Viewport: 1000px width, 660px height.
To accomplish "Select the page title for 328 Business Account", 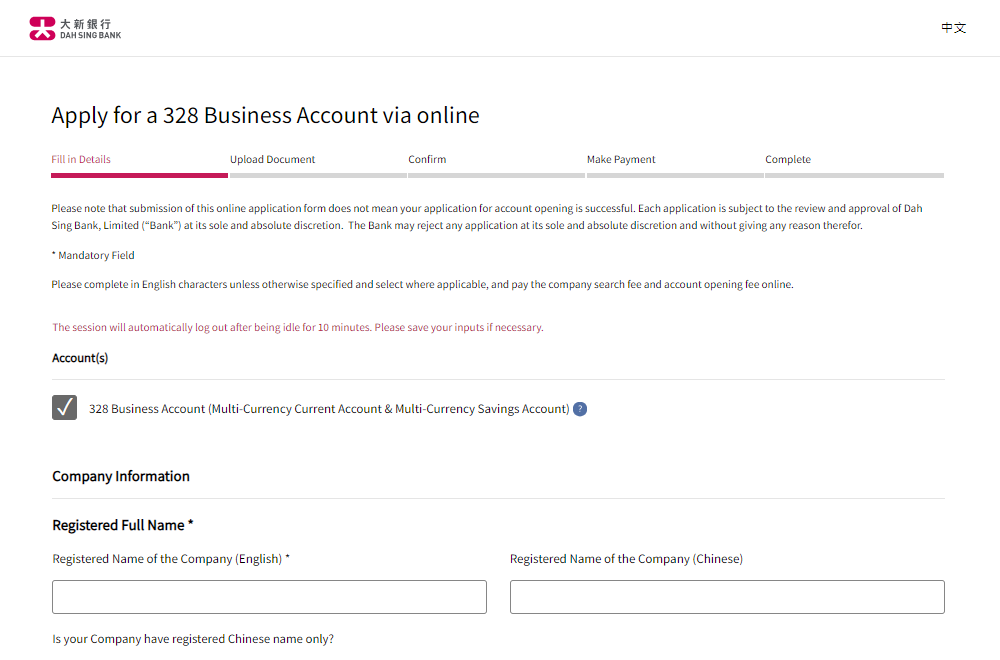I will click(x=265, y=115).
